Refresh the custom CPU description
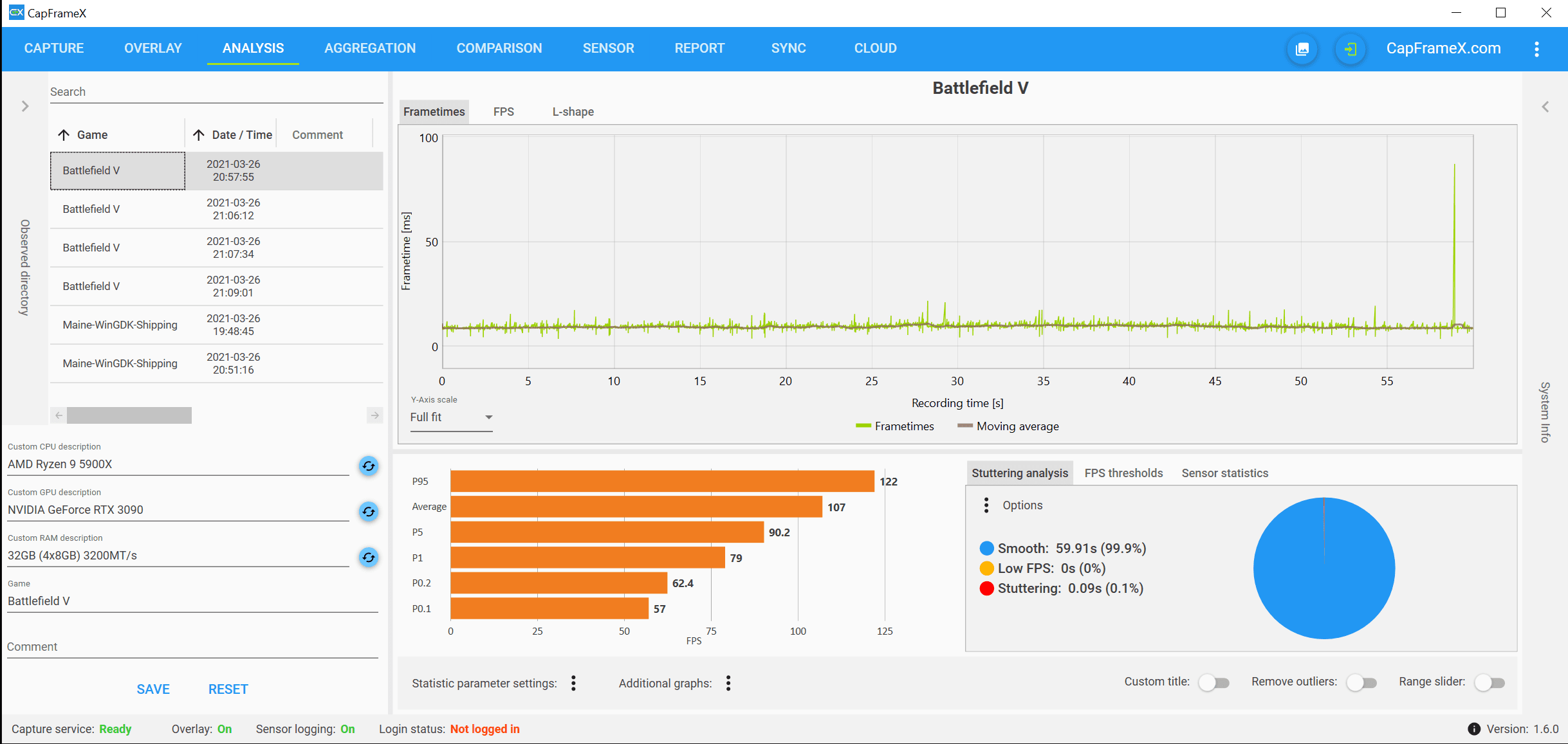The image size is (1568, 744). click(x=368, y=466)
